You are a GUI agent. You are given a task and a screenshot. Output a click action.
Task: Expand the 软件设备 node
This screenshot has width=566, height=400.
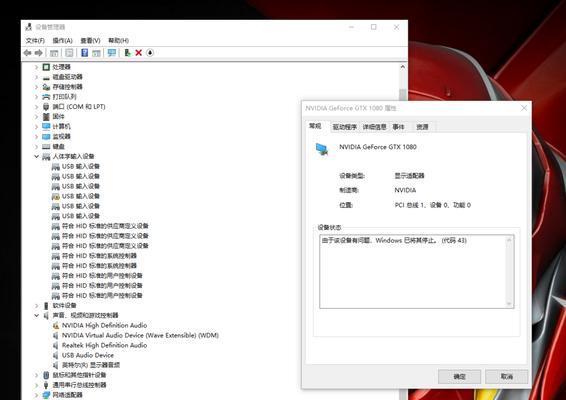pyautogui.click(x=36, y=306)
